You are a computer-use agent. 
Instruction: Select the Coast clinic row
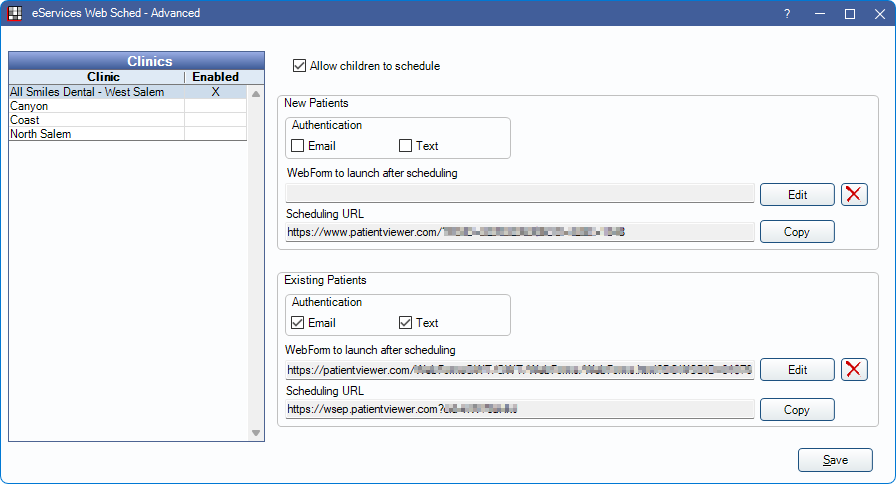tap(96, 120)
